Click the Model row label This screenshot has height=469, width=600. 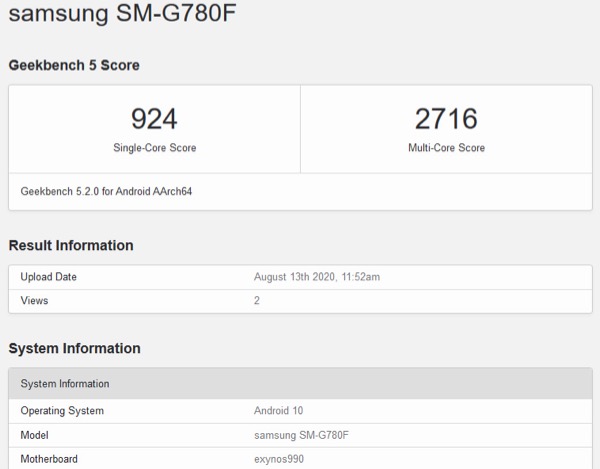tap(34, 435)
